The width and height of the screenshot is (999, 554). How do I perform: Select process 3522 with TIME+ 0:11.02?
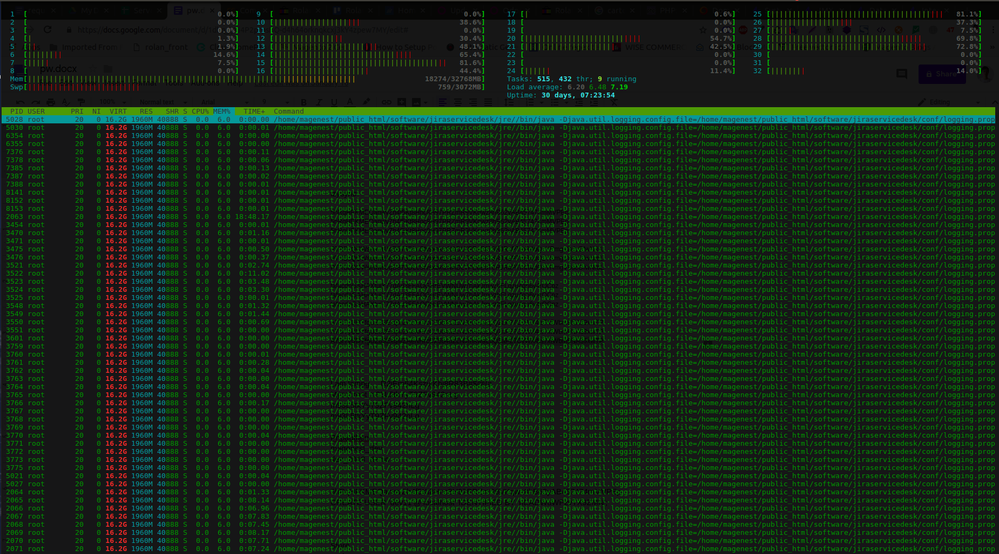(498, 273)
